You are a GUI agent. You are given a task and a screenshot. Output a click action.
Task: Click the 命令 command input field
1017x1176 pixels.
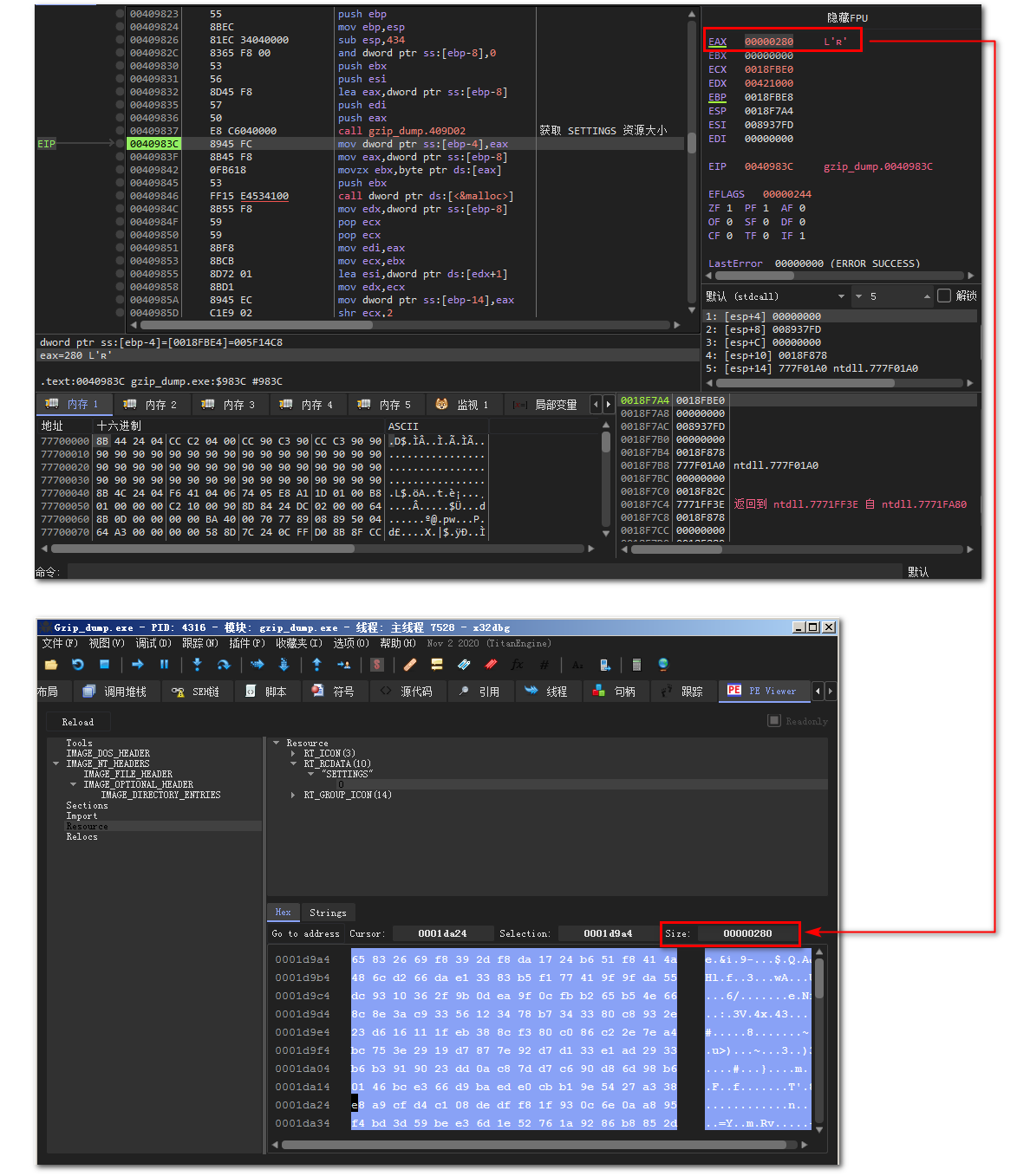485,571
